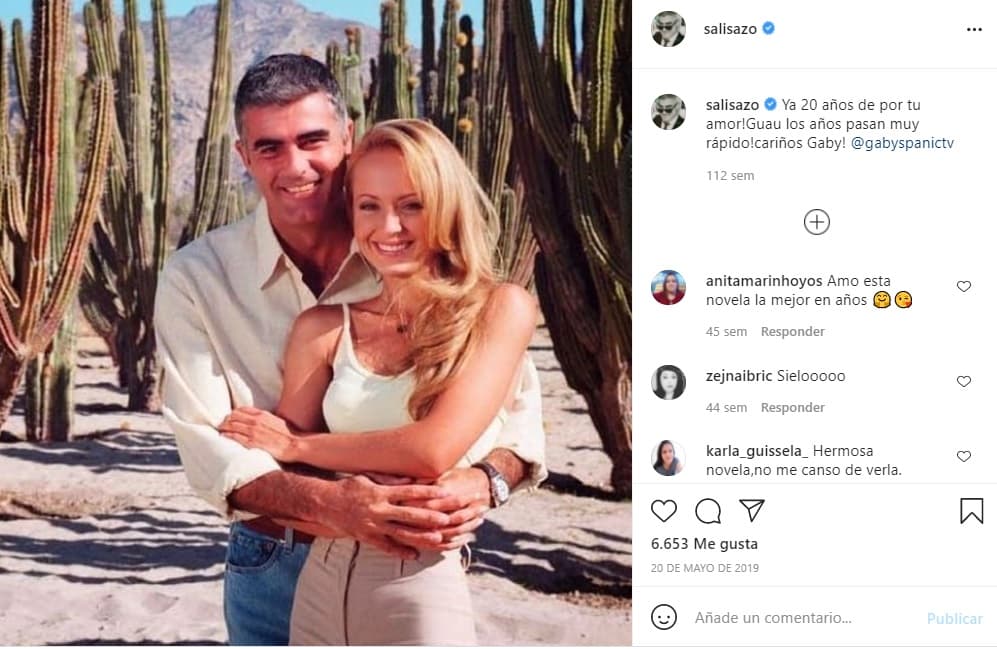Image resolution: width=997 pixels, height=649 pixels.
Task: Toggle like on karla_guissela_'s comment
Action: pyautogui.click(x=963, y=455)
